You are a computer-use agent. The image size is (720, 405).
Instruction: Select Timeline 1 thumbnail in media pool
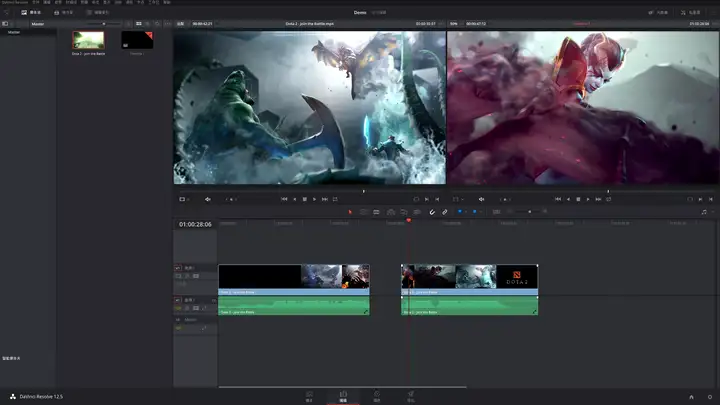pyautogui.click(x=137, y=40)
